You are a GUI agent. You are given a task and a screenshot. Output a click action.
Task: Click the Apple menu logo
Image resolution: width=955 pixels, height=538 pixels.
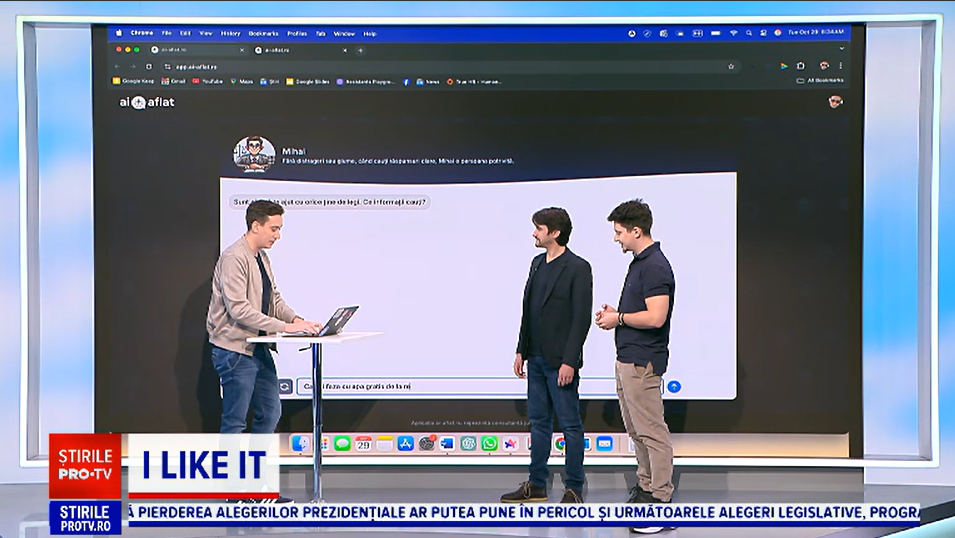(x=119, y=33)
